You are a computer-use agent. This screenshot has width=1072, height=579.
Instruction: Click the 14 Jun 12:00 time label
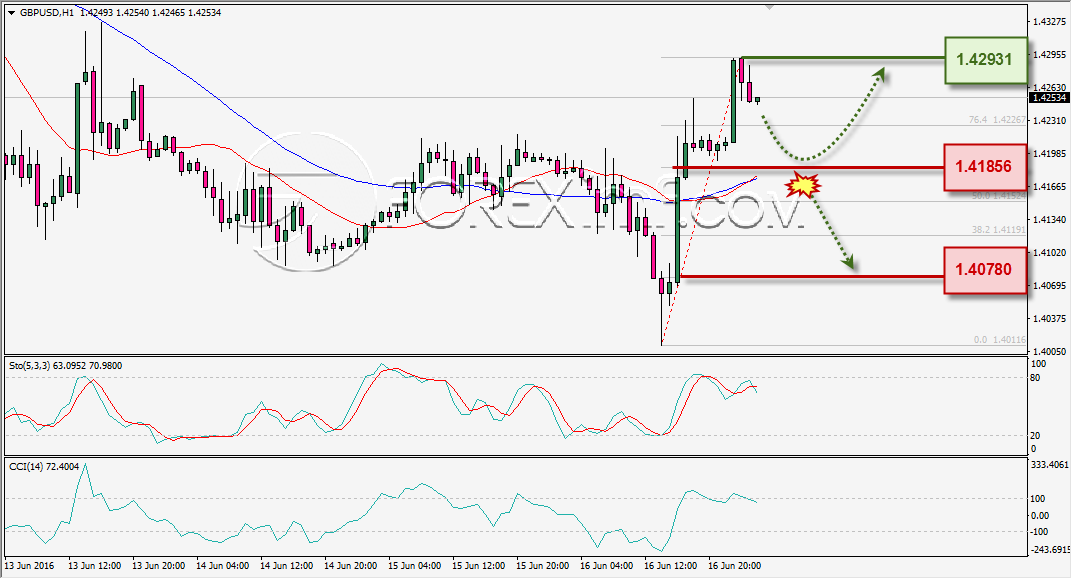[x=286, y=566]
